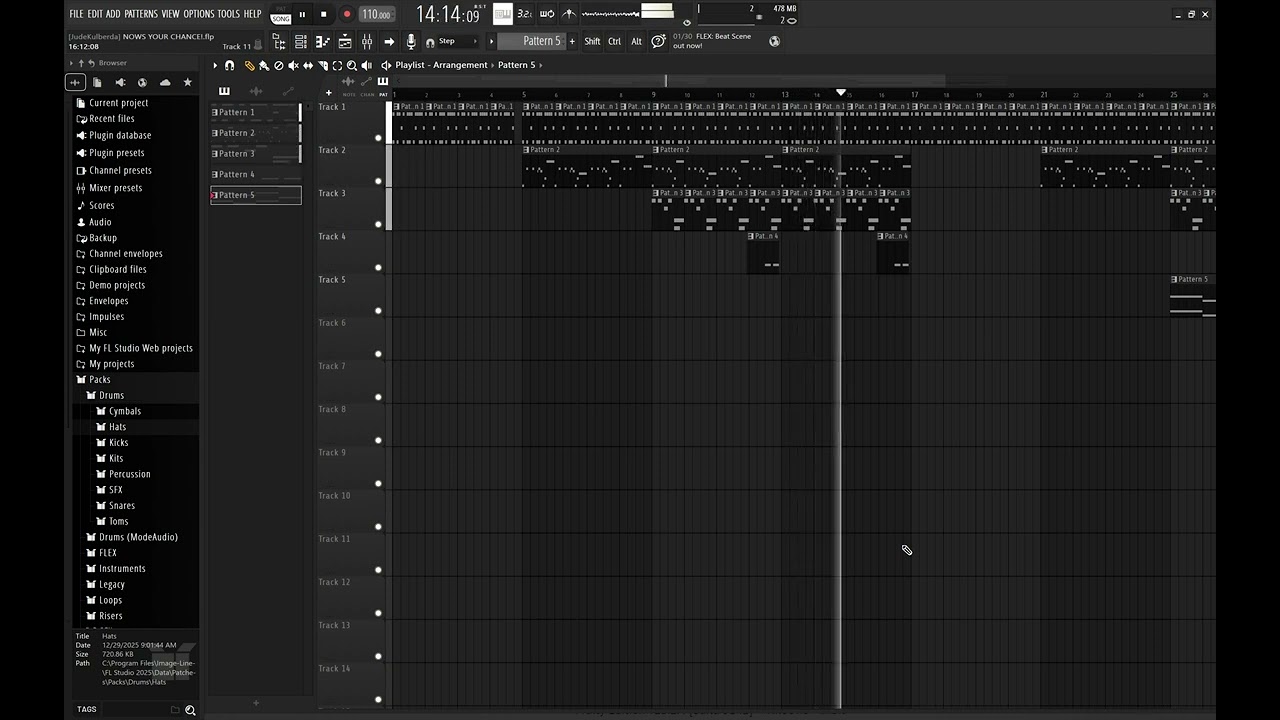Show browser favorites star tab
The width and height of the screenshot is (1280, 720).
[187, 82]
